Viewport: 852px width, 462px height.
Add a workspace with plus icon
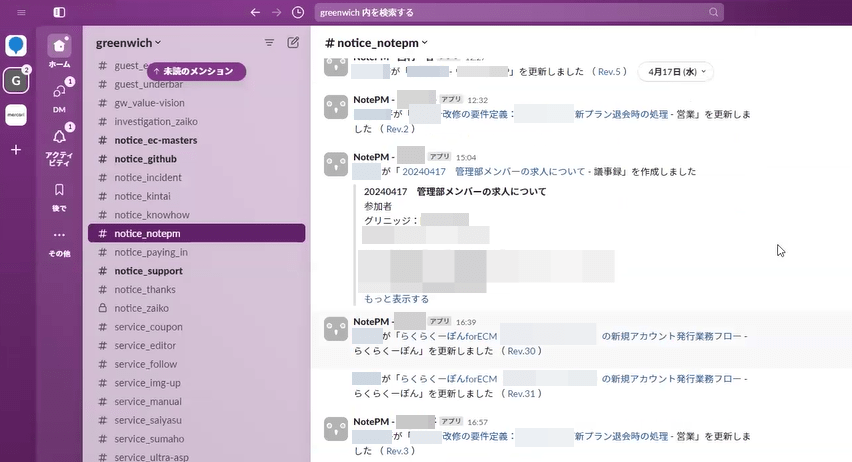click(x=16, y=150)
